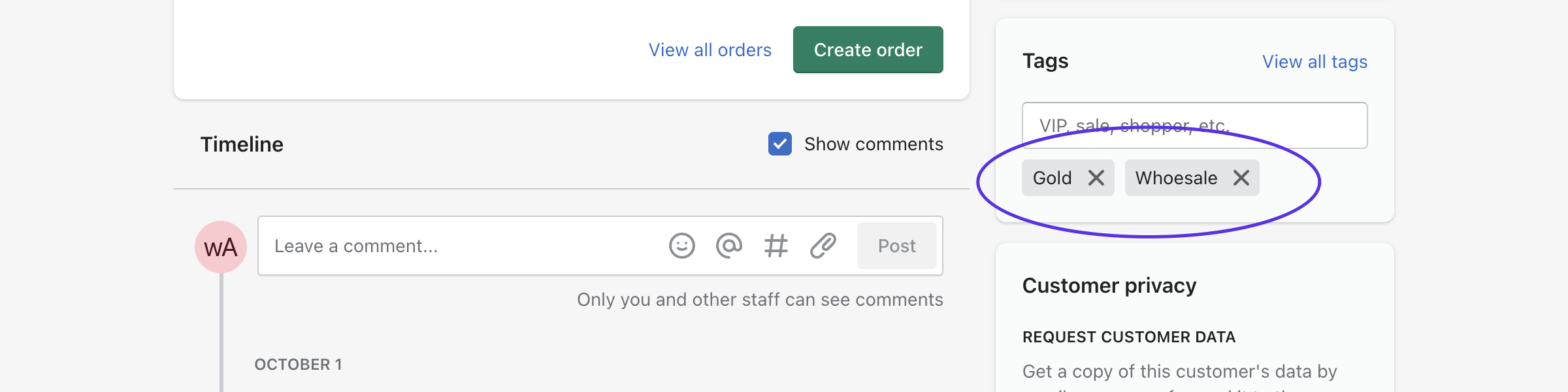Select the Whoesale tag label
Viewport: 1568px width, 392px height.
1177,178
